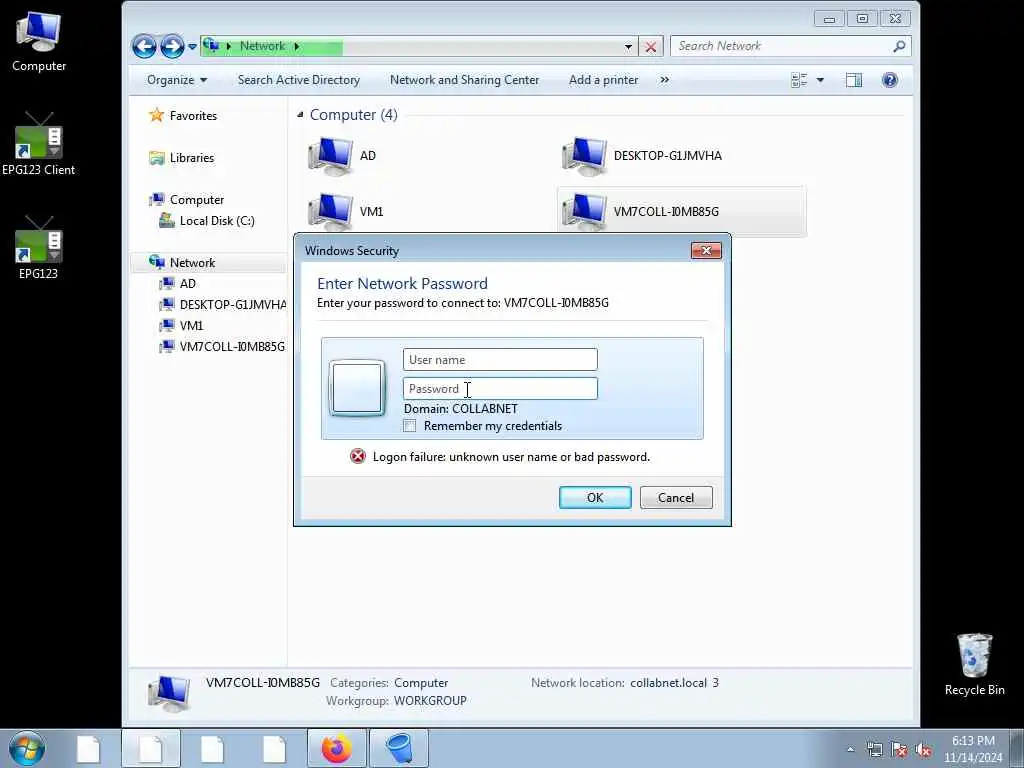Select the AD computer icon in file list

[330, 155]
